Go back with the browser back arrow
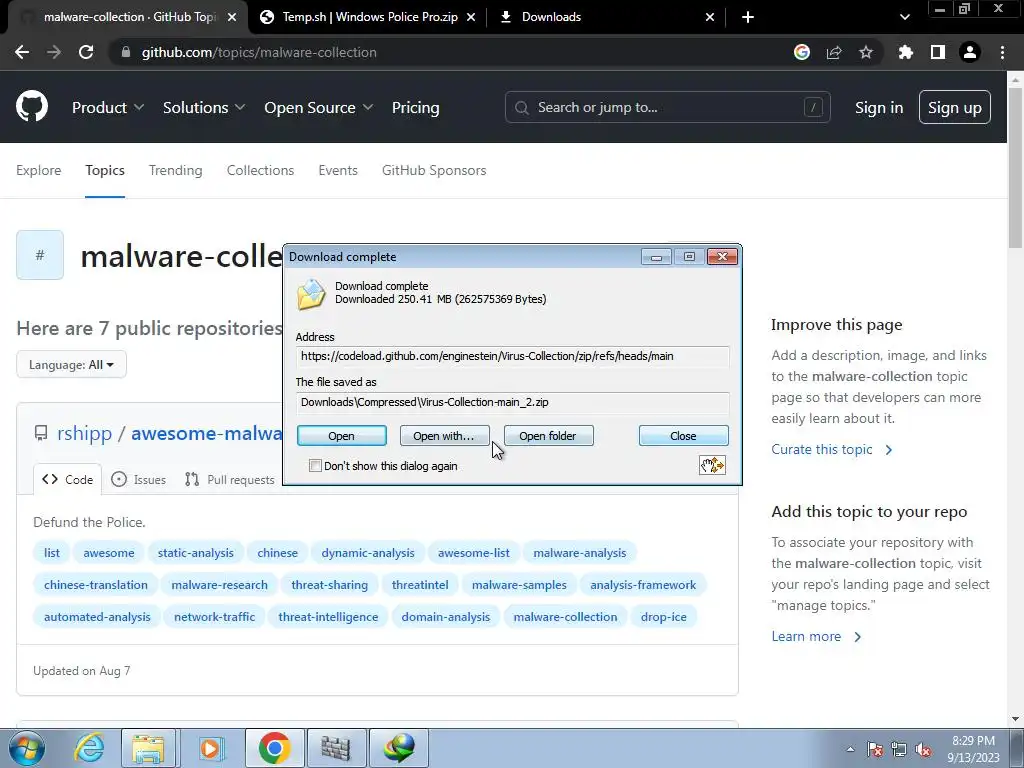Viewport: 1024px width, 768px height. 22,52
